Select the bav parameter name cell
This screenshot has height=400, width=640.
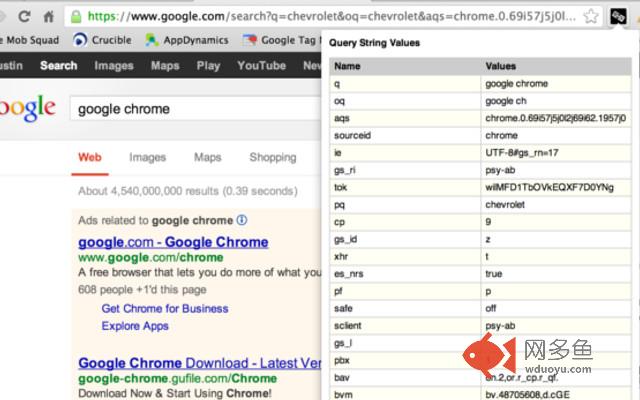[x=405, y=378]
